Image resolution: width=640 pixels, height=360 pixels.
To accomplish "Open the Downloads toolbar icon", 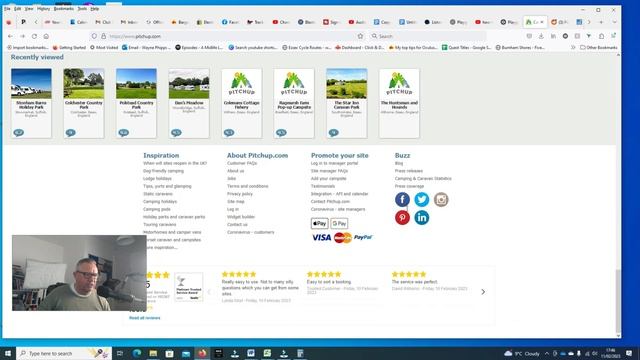I will point(541,36).
